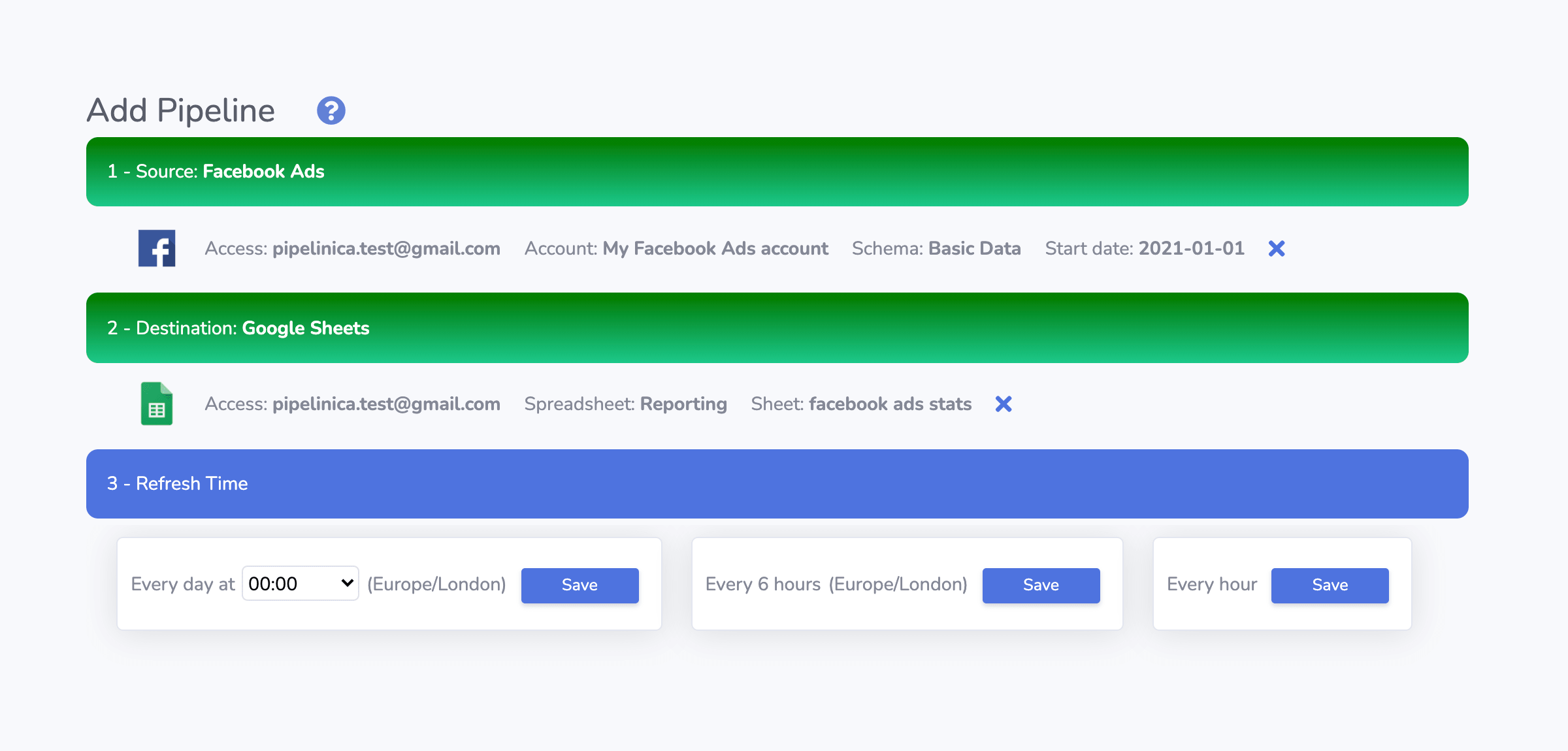
Task: Save the Every day at schedule
Action: tap(580, 584)
